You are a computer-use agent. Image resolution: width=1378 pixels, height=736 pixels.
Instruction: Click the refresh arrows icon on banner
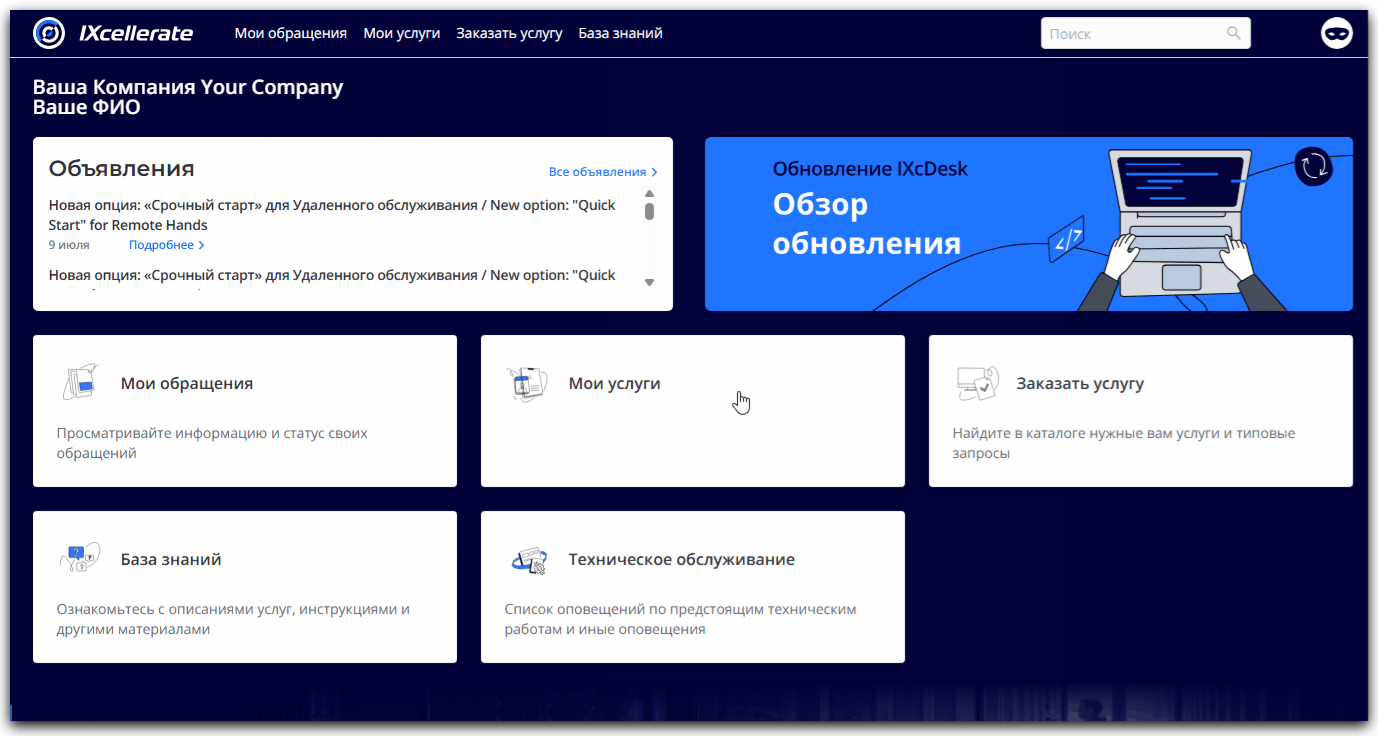coord(1313,166)
